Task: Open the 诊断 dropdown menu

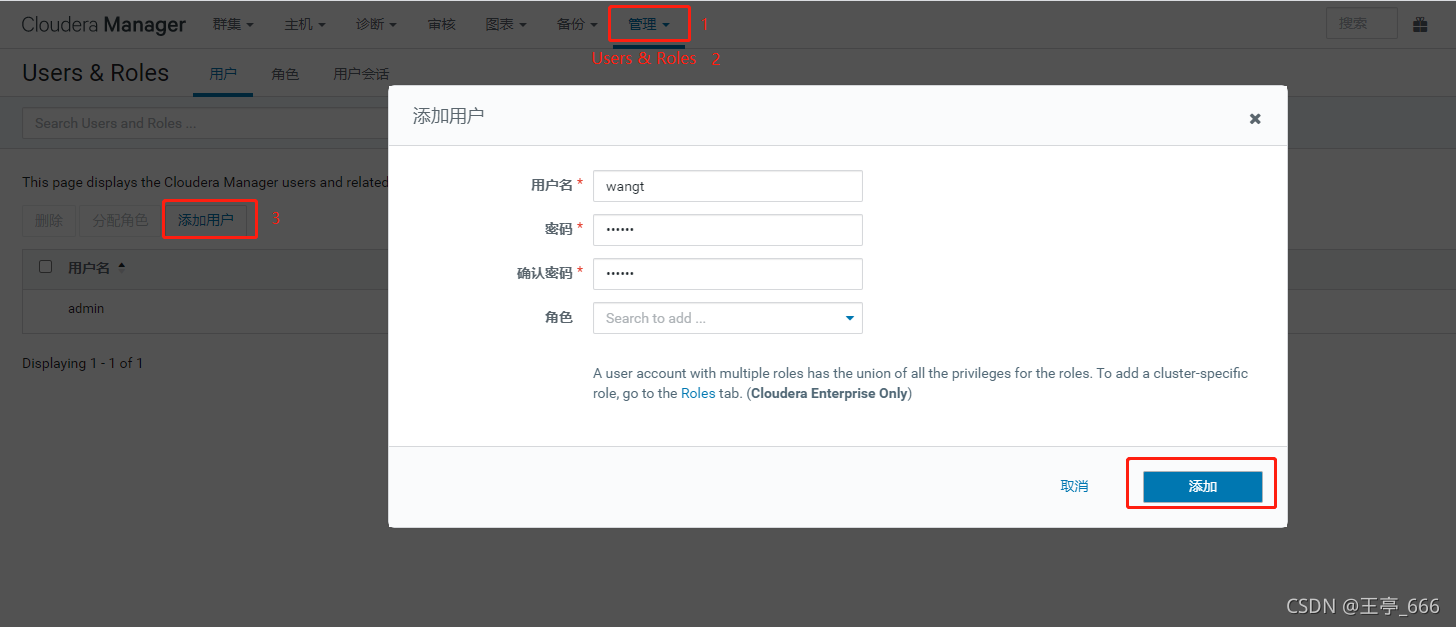Action: [376, 24]
